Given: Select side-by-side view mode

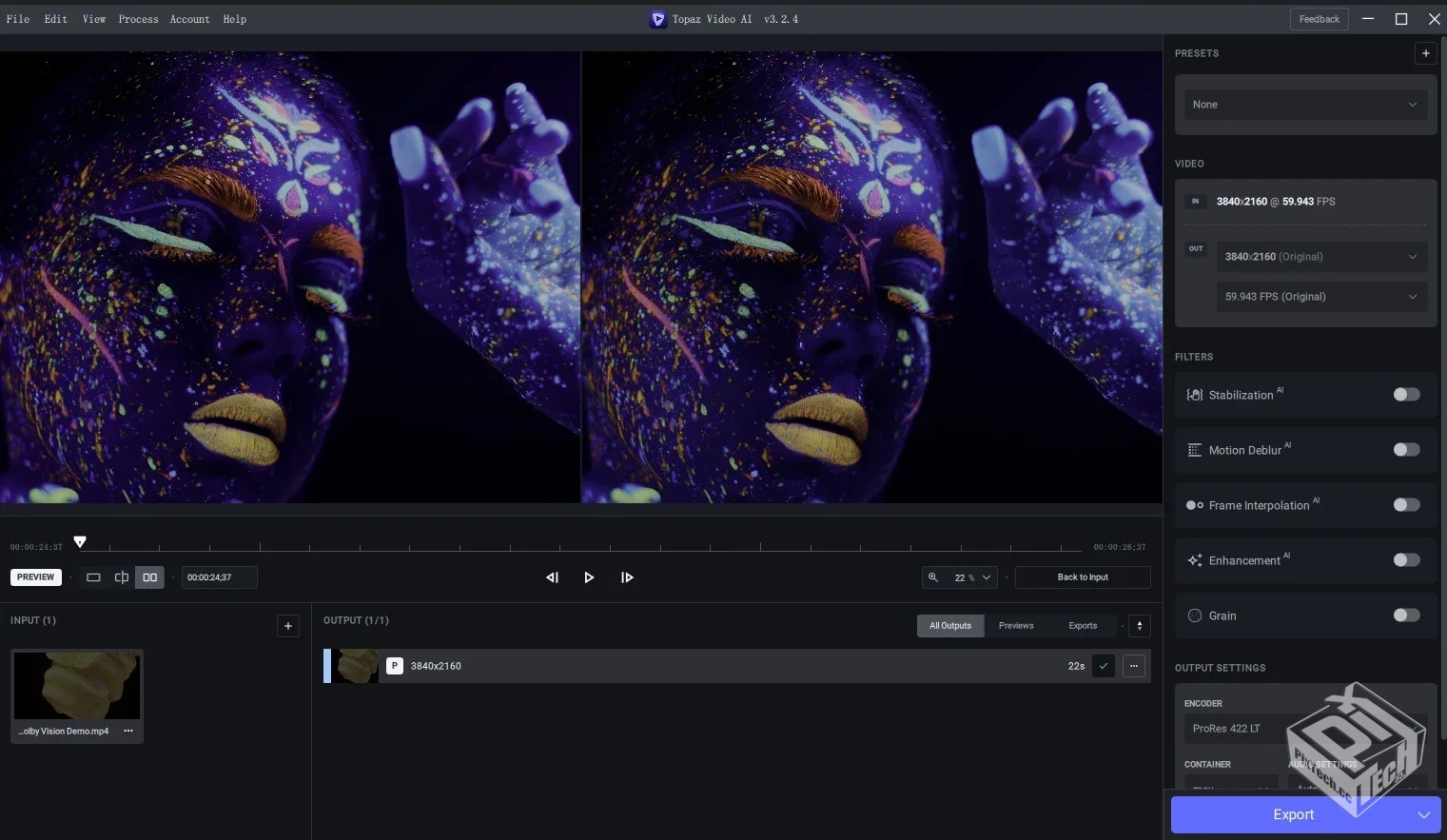Looking at the screenshot, I should pyautogui.click(x=150, y=577).
